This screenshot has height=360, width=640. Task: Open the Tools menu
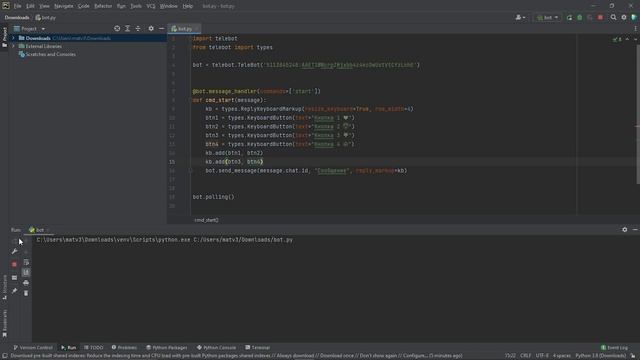pyautogui.click(x=136, y=6)
